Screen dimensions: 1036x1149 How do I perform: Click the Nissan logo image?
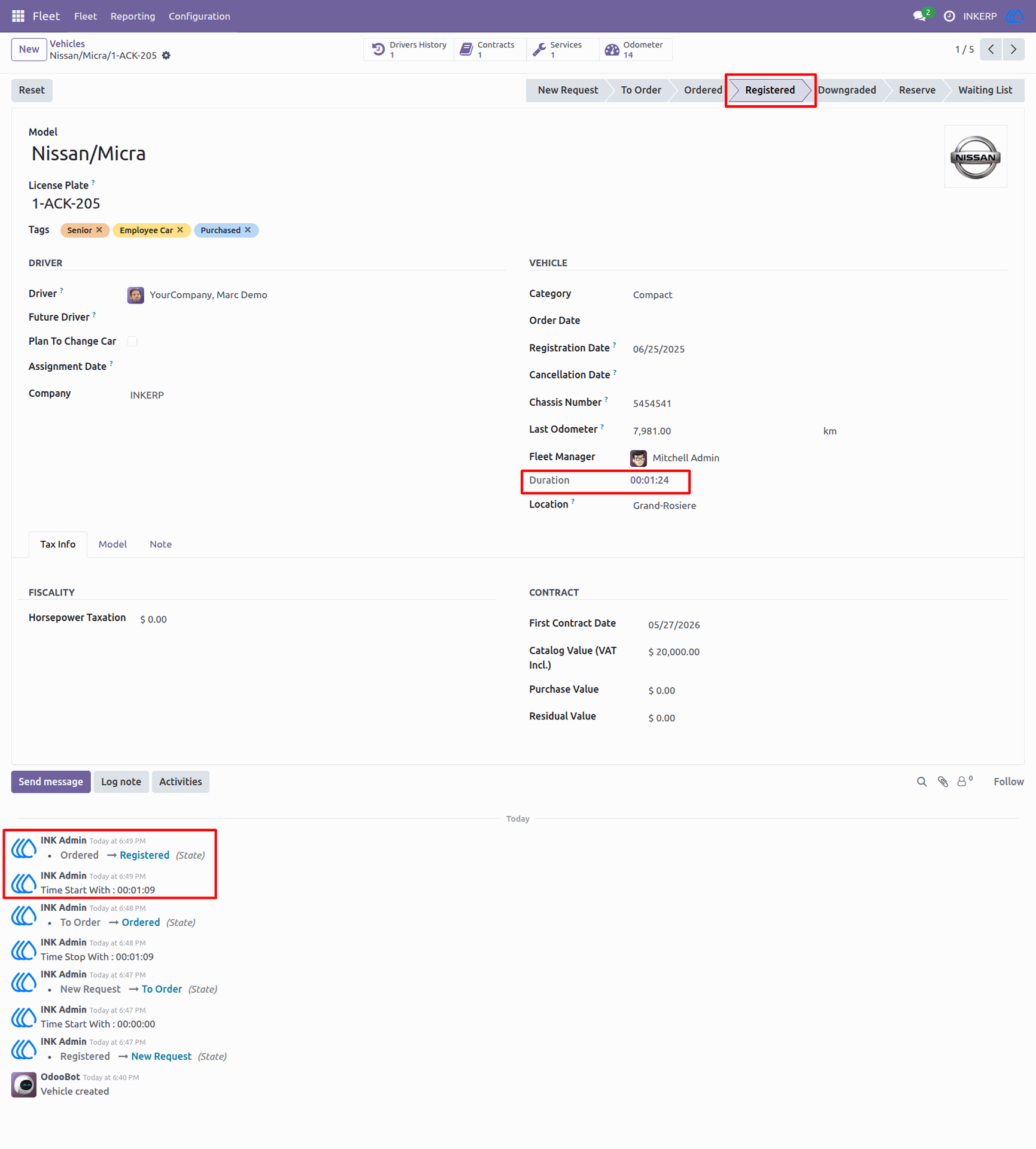click(x=976, y=157)
